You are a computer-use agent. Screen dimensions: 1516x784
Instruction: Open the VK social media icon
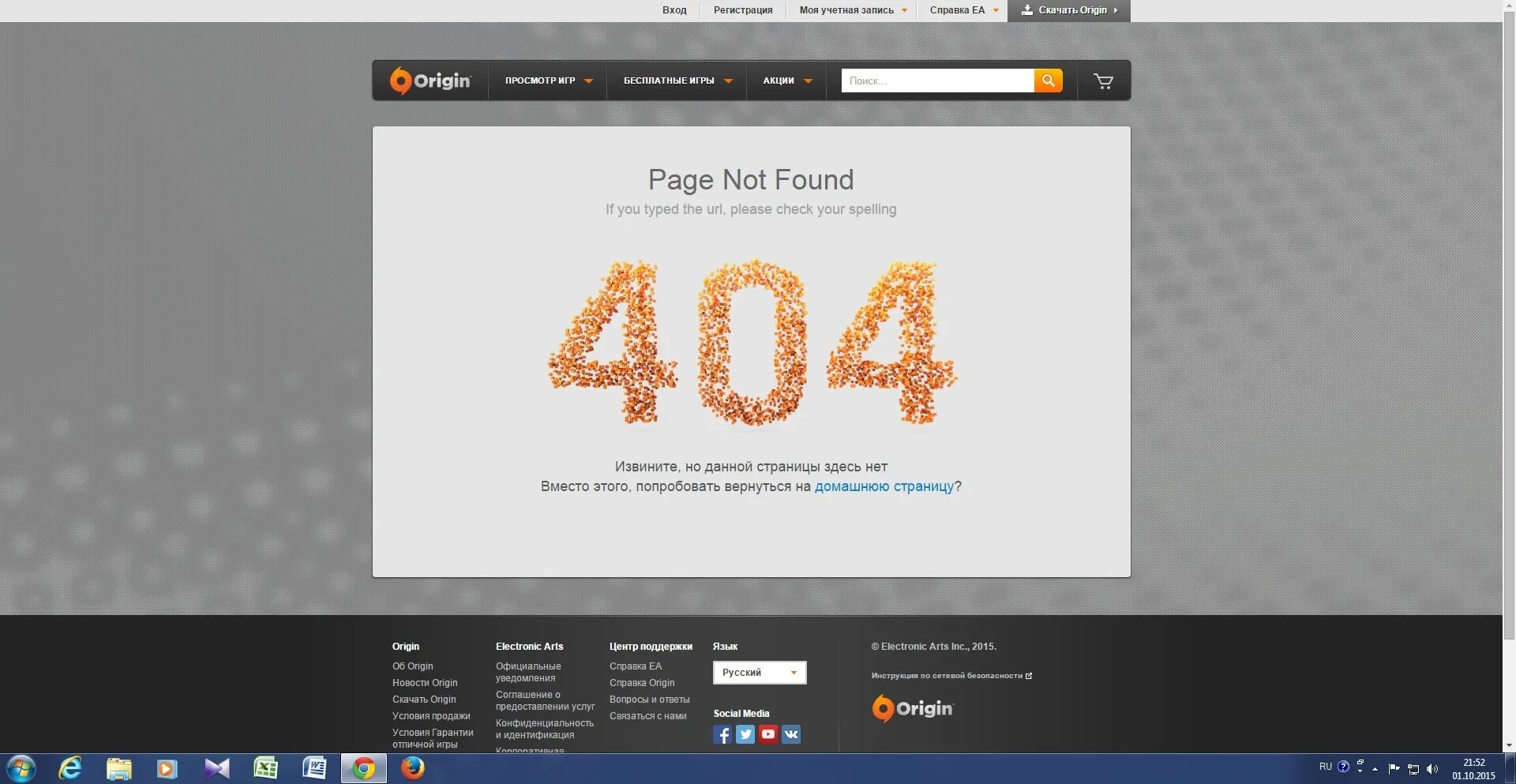tap(791, 734)
